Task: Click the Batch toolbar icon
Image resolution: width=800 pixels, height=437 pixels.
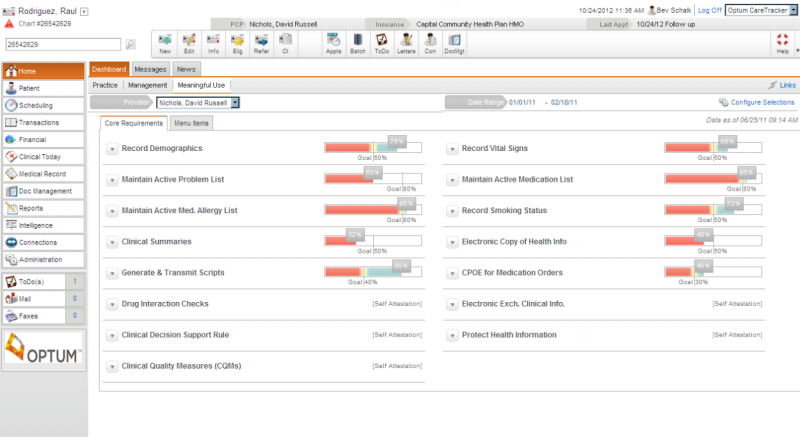Action: point(358,43)
